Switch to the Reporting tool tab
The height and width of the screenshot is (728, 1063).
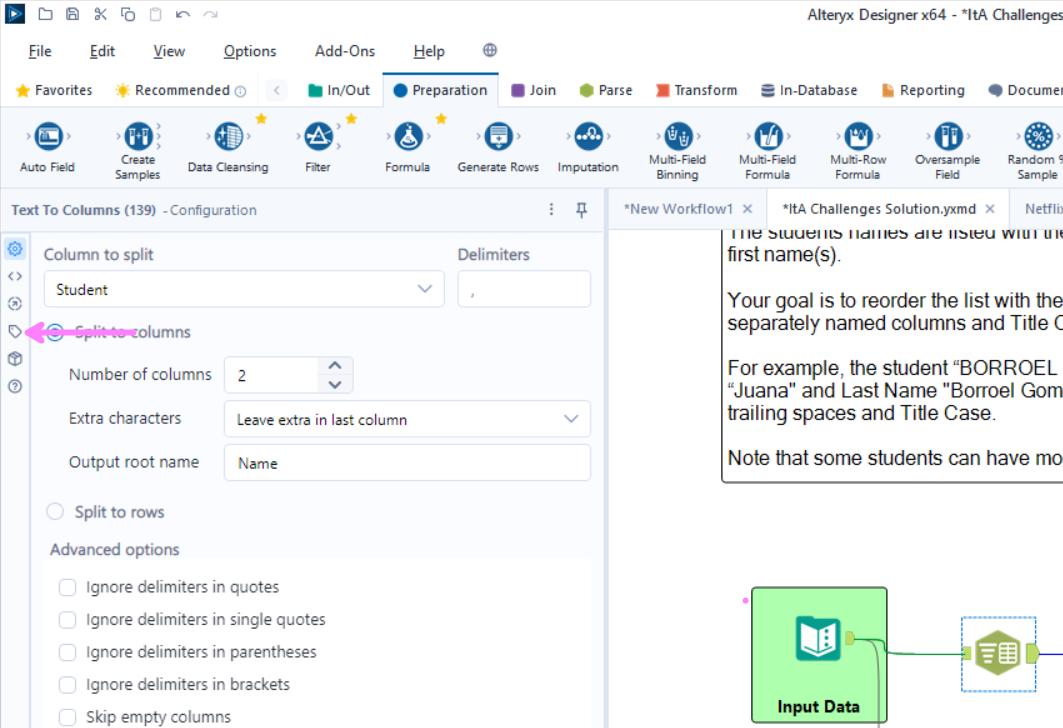click(x=923, y=90)
